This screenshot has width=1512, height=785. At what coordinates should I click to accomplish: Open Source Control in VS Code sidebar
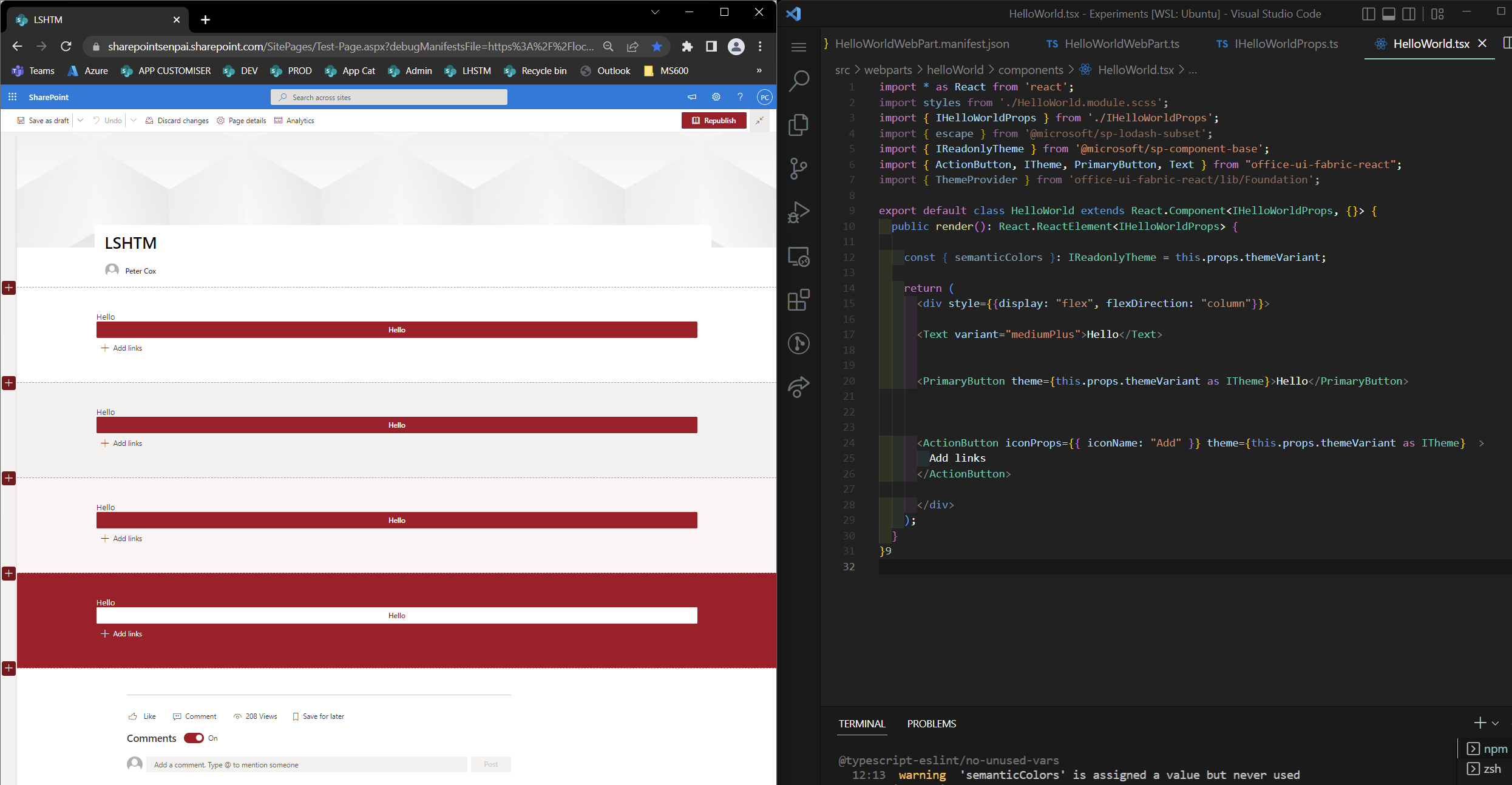(x=799, y=169)
